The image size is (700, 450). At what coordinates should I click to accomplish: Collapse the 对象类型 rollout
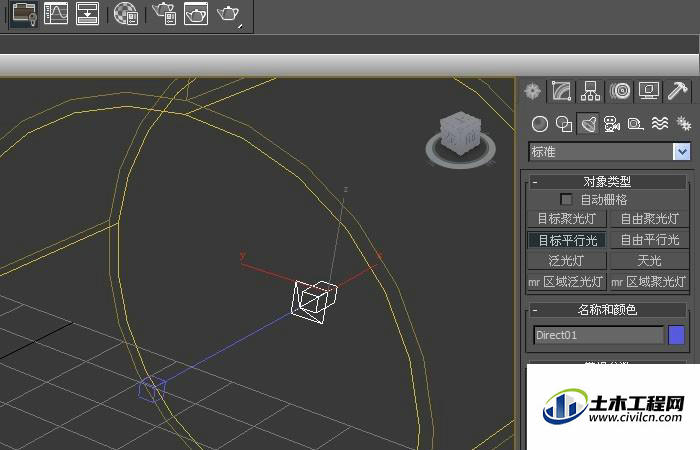[608, 182]
